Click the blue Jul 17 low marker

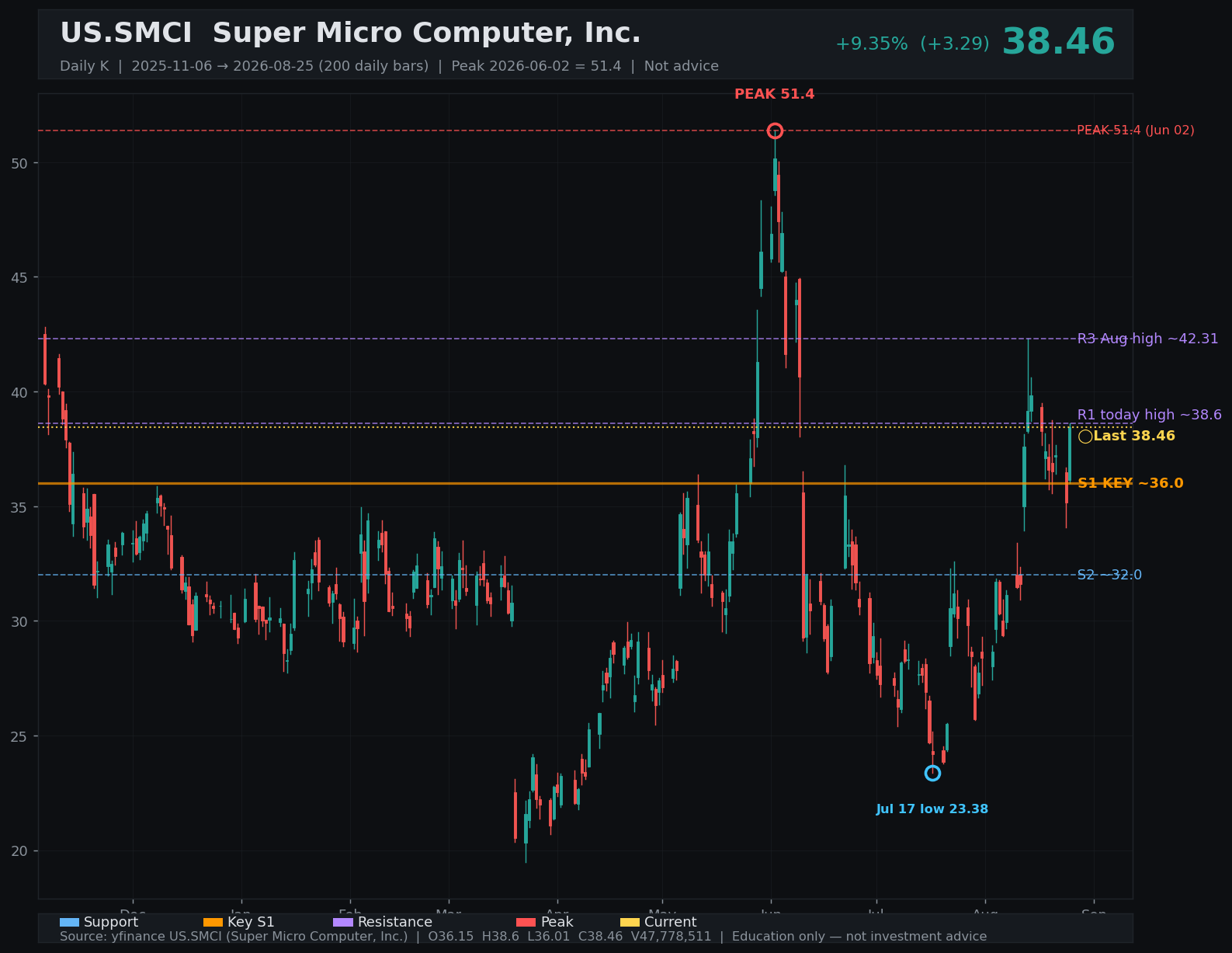click(932, 773)
